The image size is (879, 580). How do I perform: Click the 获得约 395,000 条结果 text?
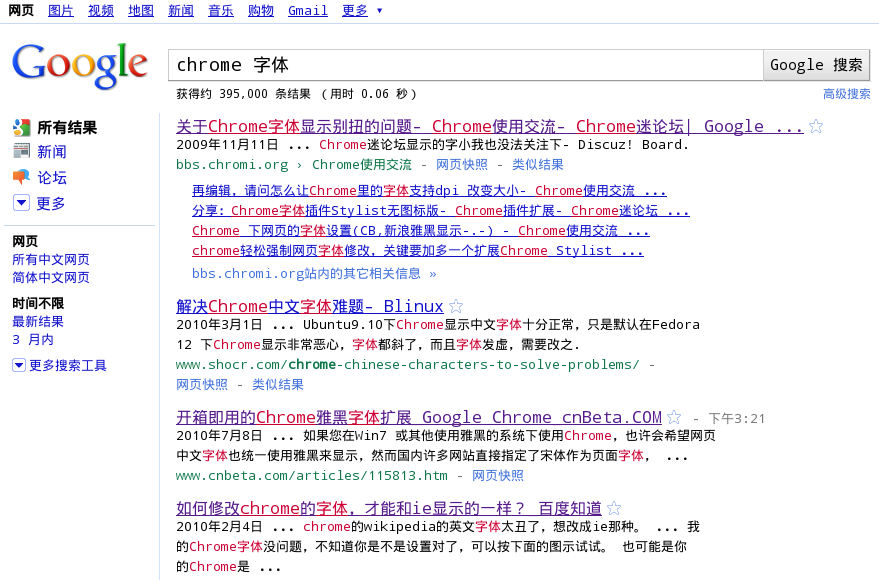point(243,94)
